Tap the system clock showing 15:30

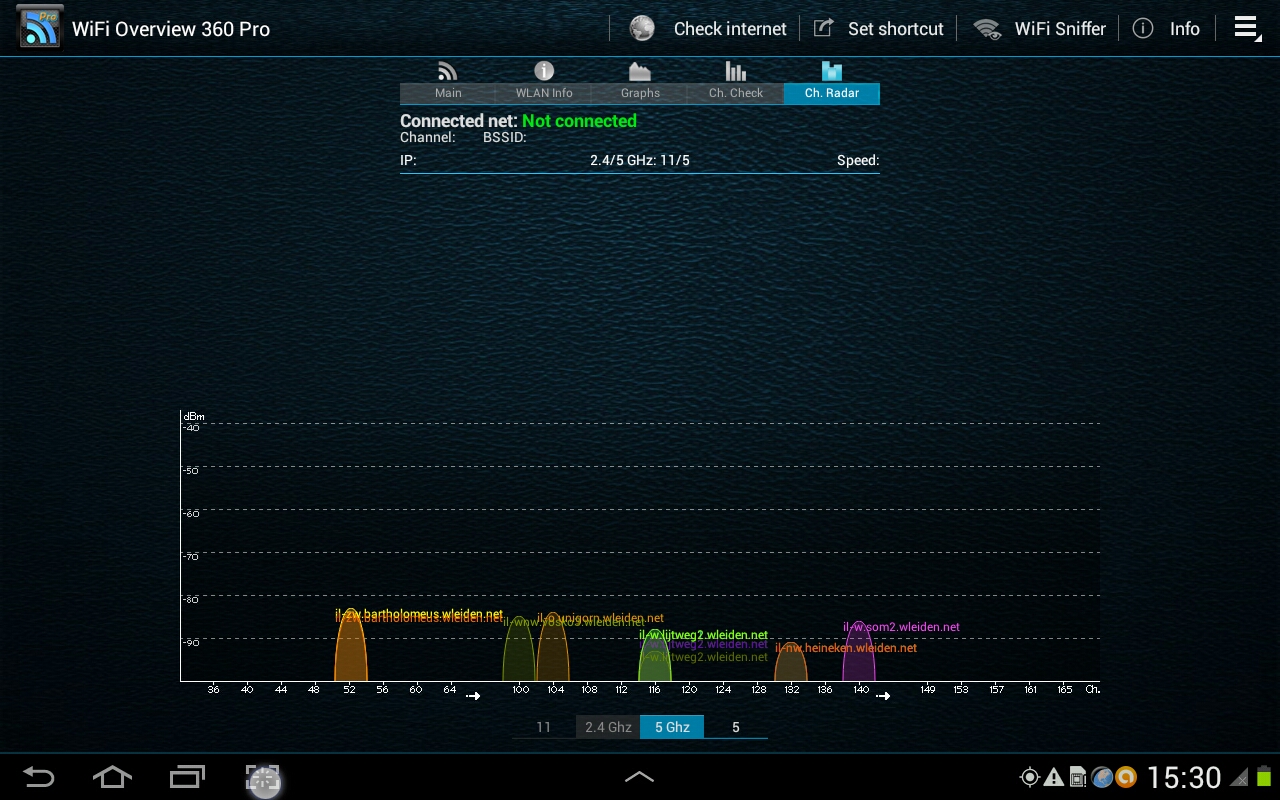pyautogui.click(x=1184, y=777)
